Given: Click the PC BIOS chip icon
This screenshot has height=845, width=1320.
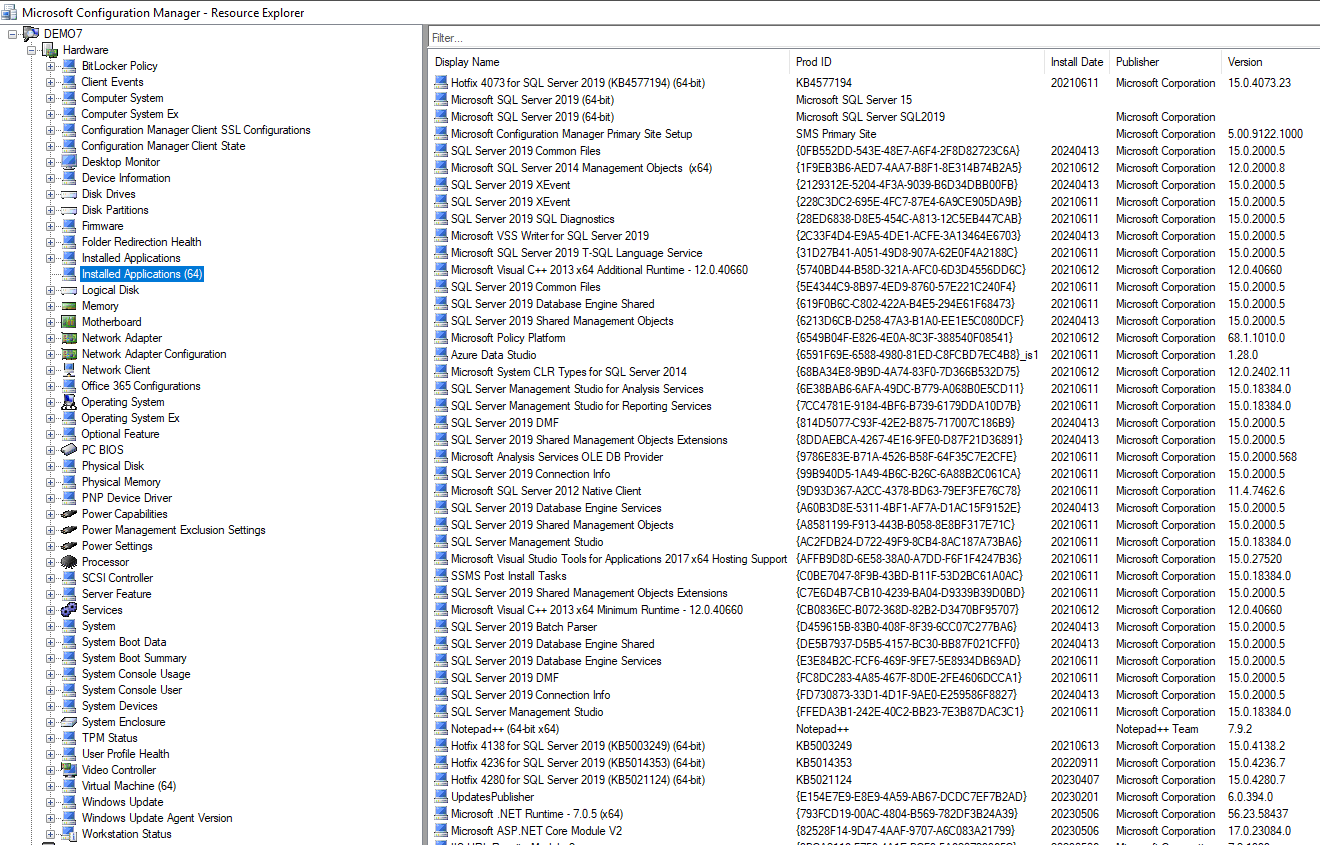Looking at the screenshot, I should click(x=69, y=450).
